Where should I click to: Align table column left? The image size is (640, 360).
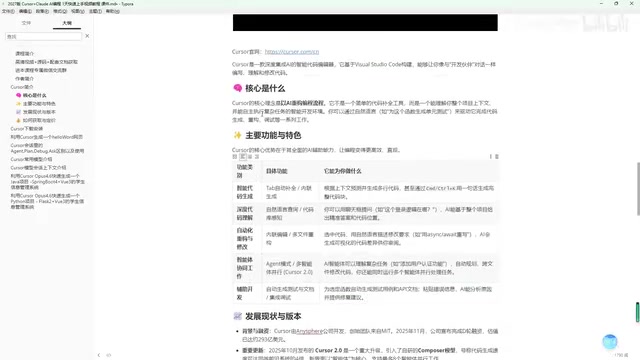pos(242,157)
